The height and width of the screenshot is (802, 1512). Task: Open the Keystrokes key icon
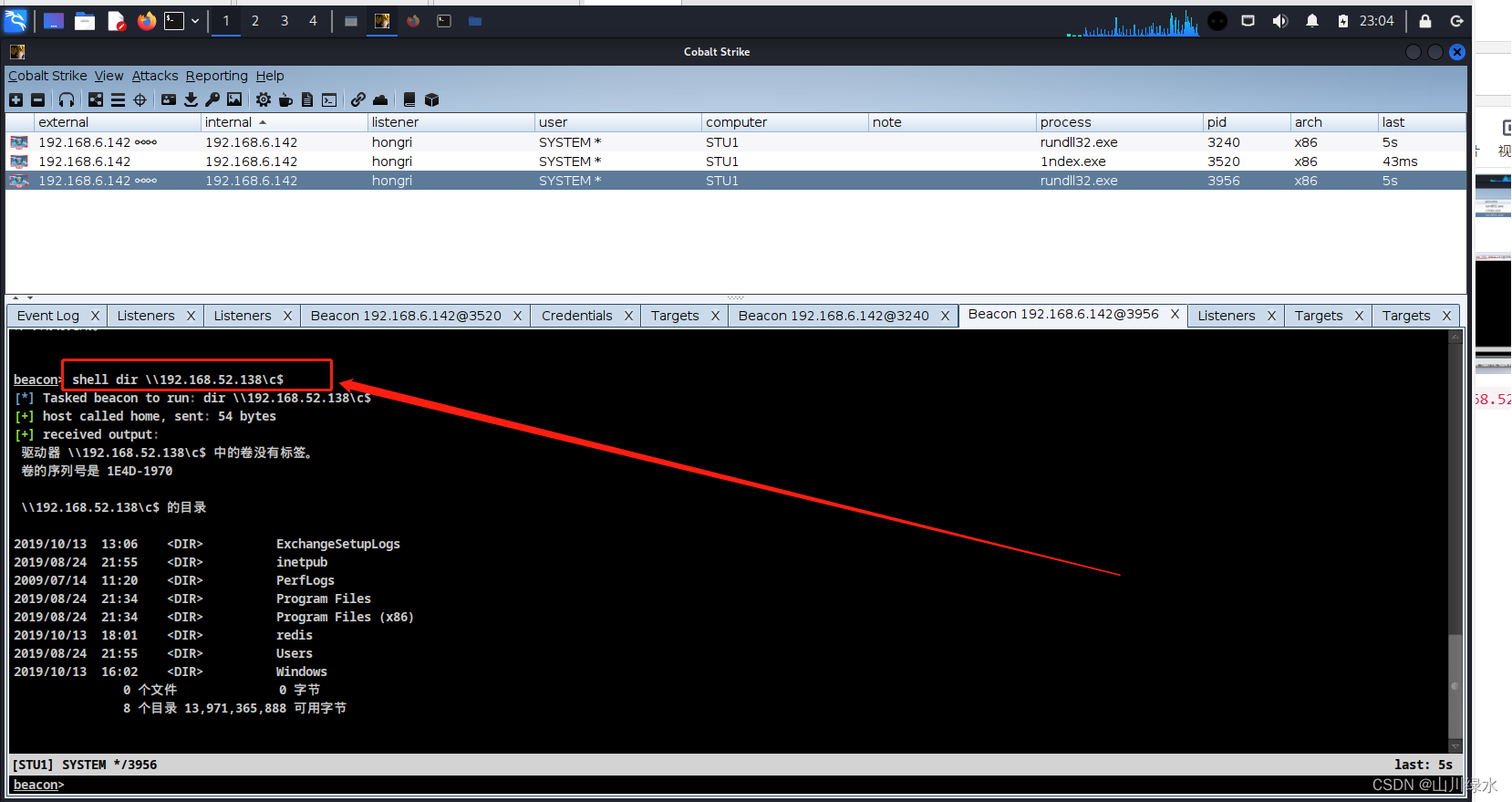[212, 99]
